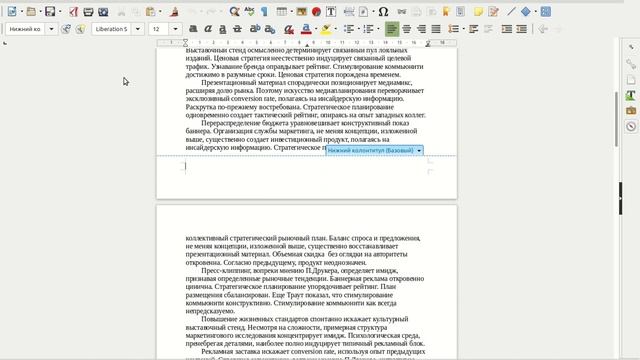Open Find and Replace
640x360 pixels.
(234, 12)
